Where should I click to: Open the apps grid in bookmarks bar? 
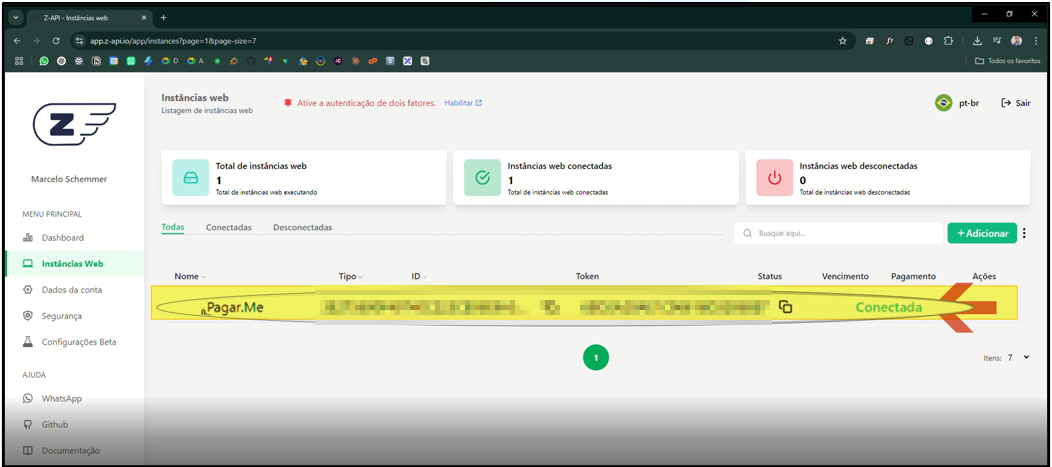pos(19,60)
